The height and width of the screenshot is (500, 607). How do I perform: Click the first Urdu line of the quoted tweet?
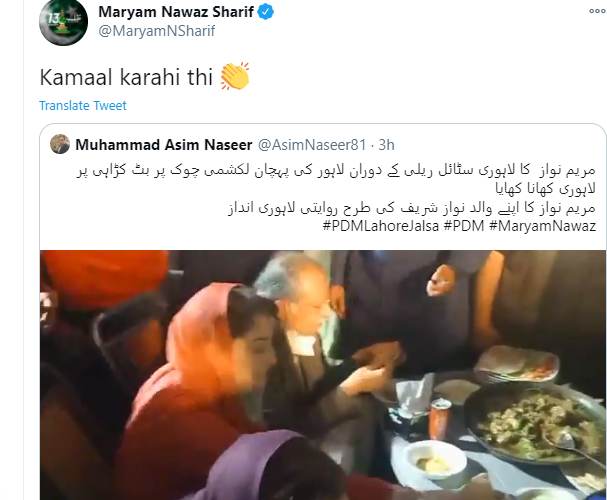click(x=336, y=171)
